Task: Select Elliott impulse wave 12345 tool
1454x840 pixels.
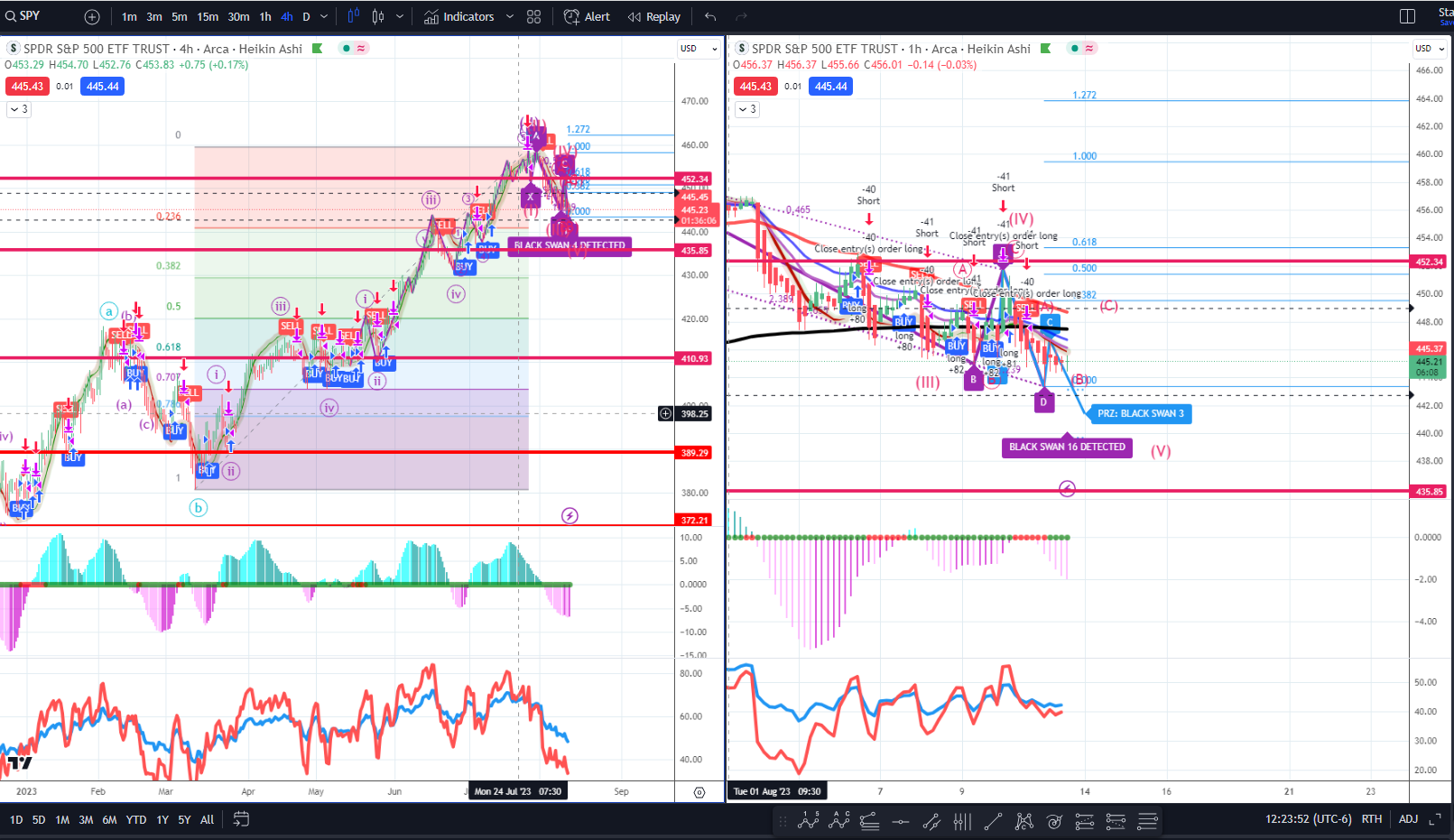Action: click(810, 821)
